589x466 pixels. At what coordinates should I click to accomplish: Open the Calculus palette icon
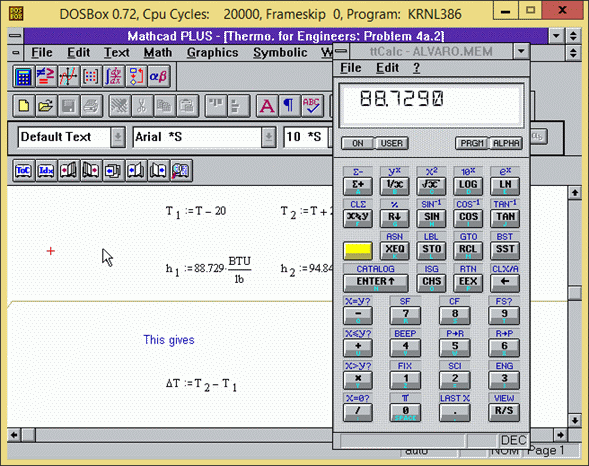click(x=113, y=77)
